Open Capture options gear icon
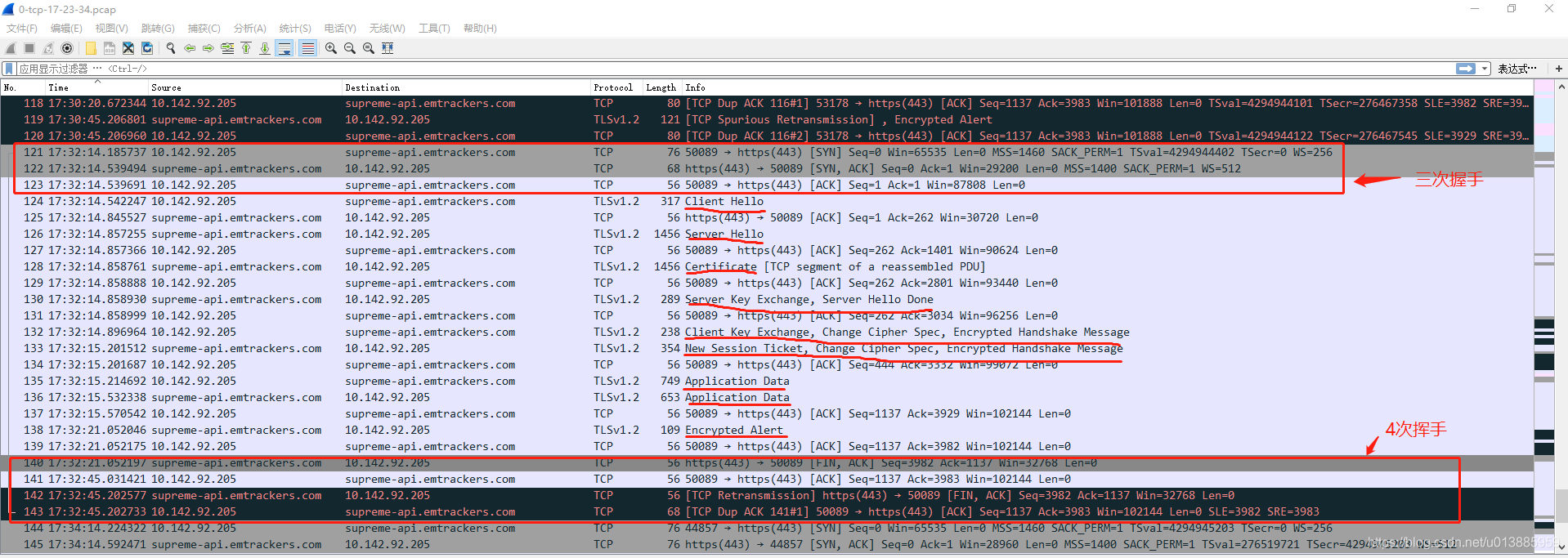The width and height of the screenshot is (1568, 558). click(67, 48)
